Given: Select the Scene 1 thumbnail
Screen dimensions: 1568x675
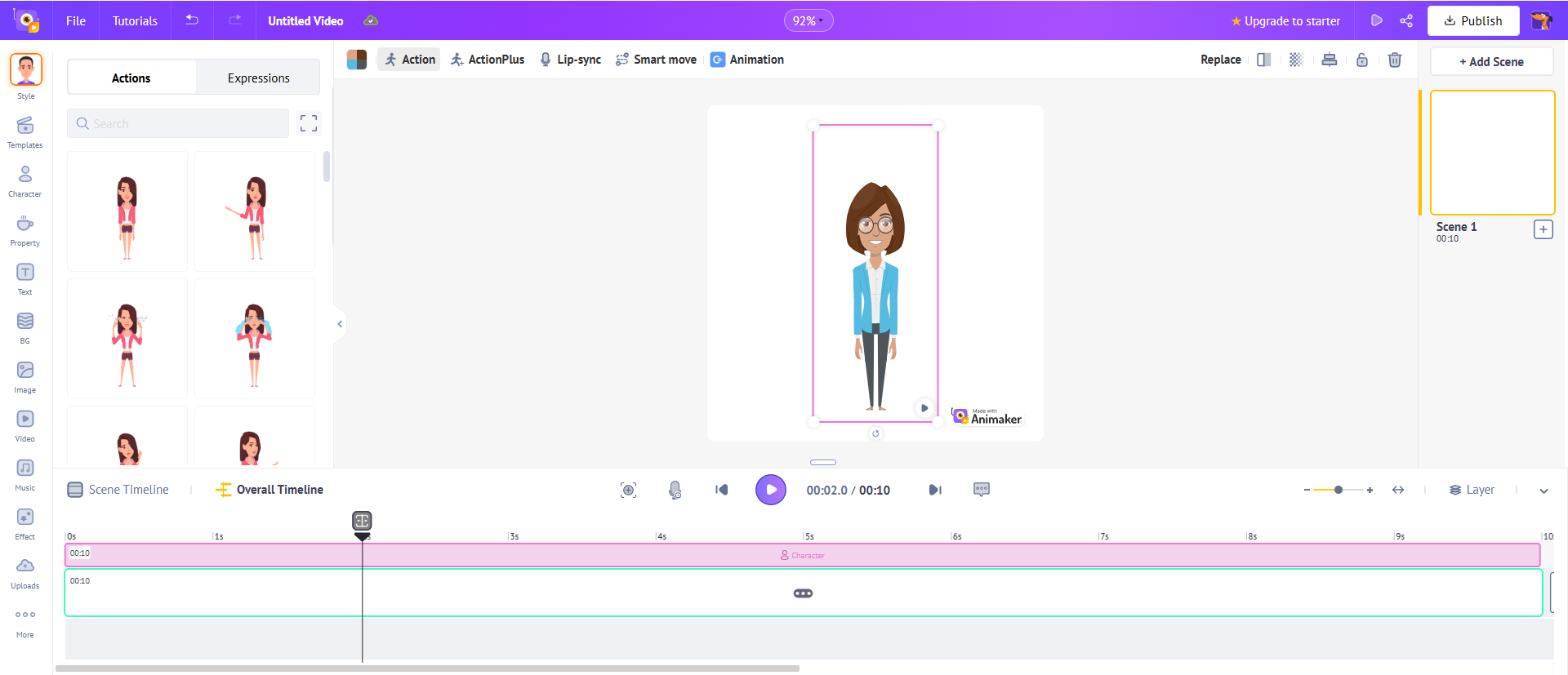Looking at the screenshot, I should click(x=1492, y=153).
